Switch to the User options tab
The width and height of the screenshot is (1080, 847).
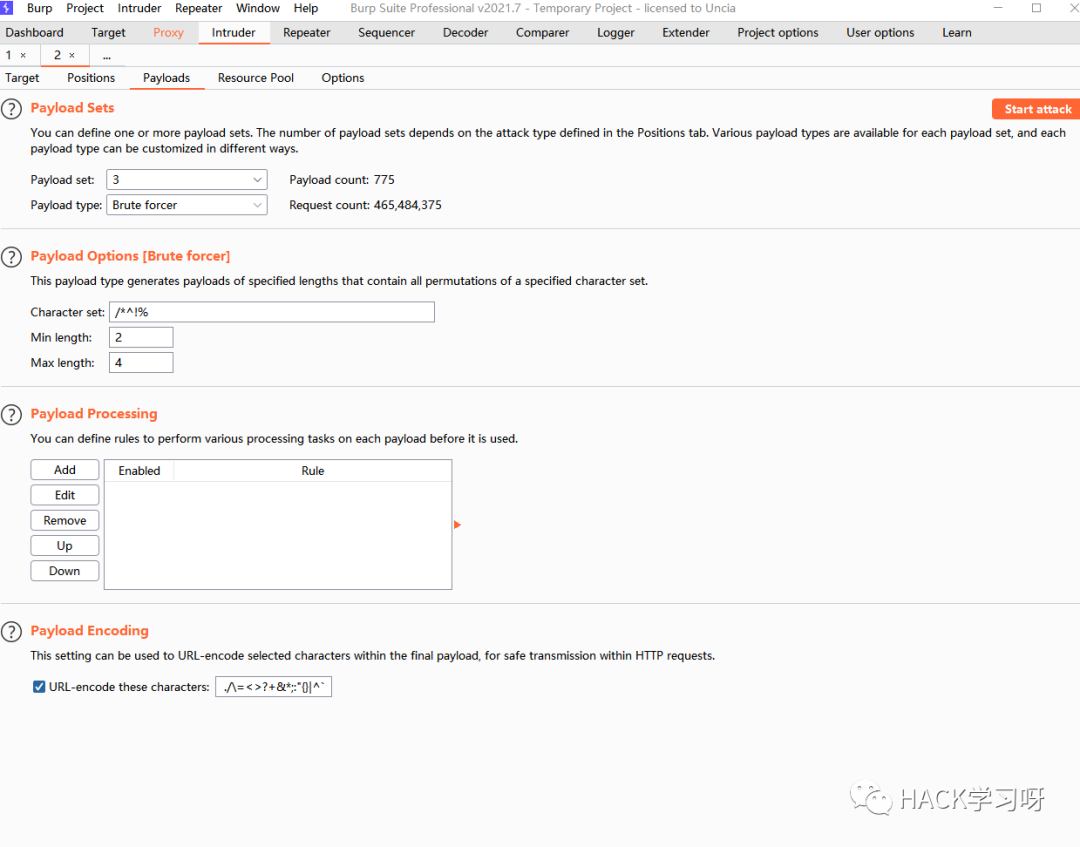tap(880, 32)
